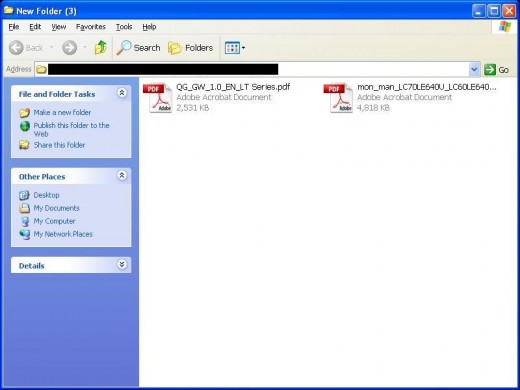Minimize the New Folder (3) window
Screen dimensions: 520x390
click(479, 11)
